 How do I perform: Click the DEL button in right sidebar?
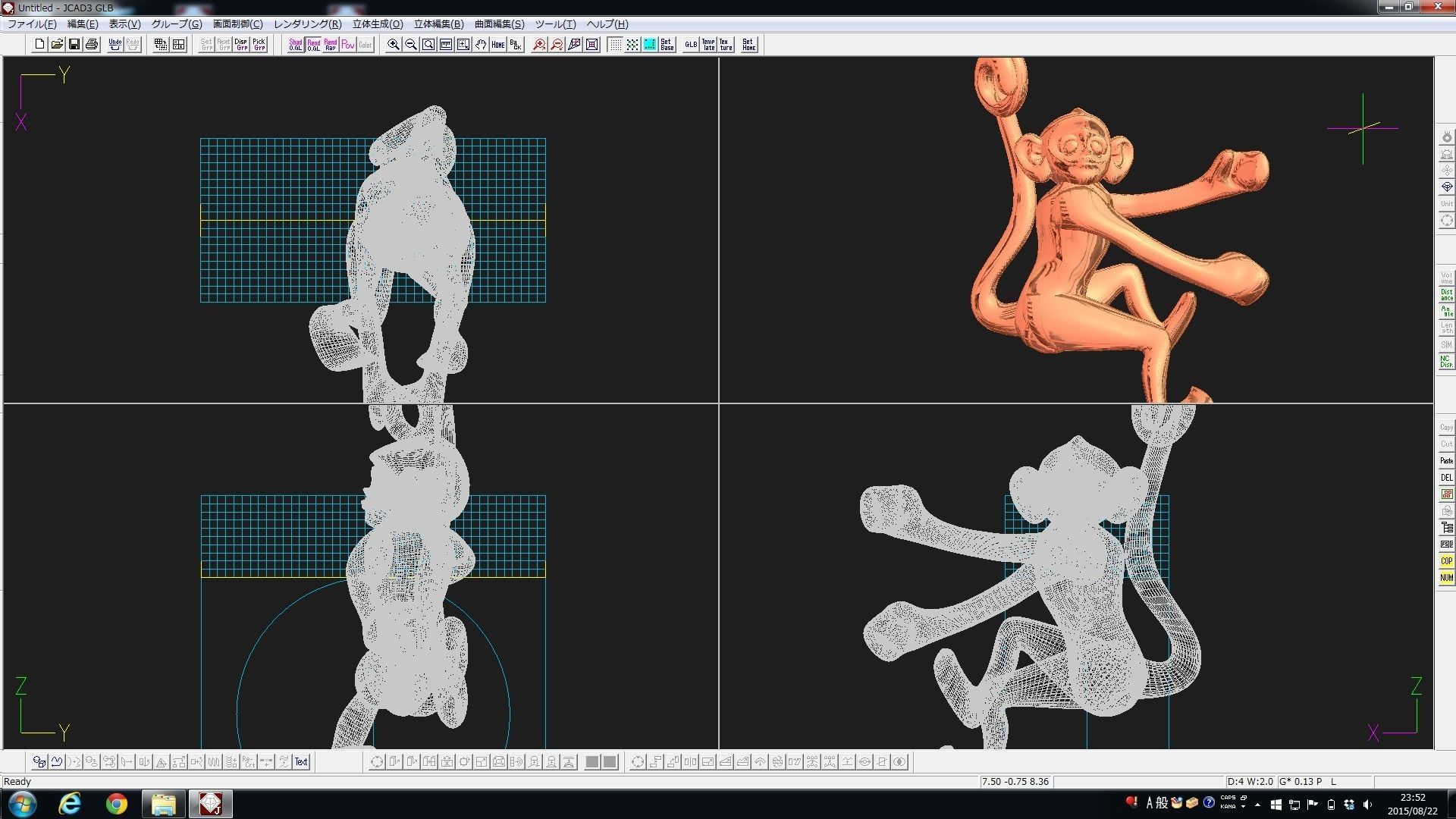tap(1447, 478)
